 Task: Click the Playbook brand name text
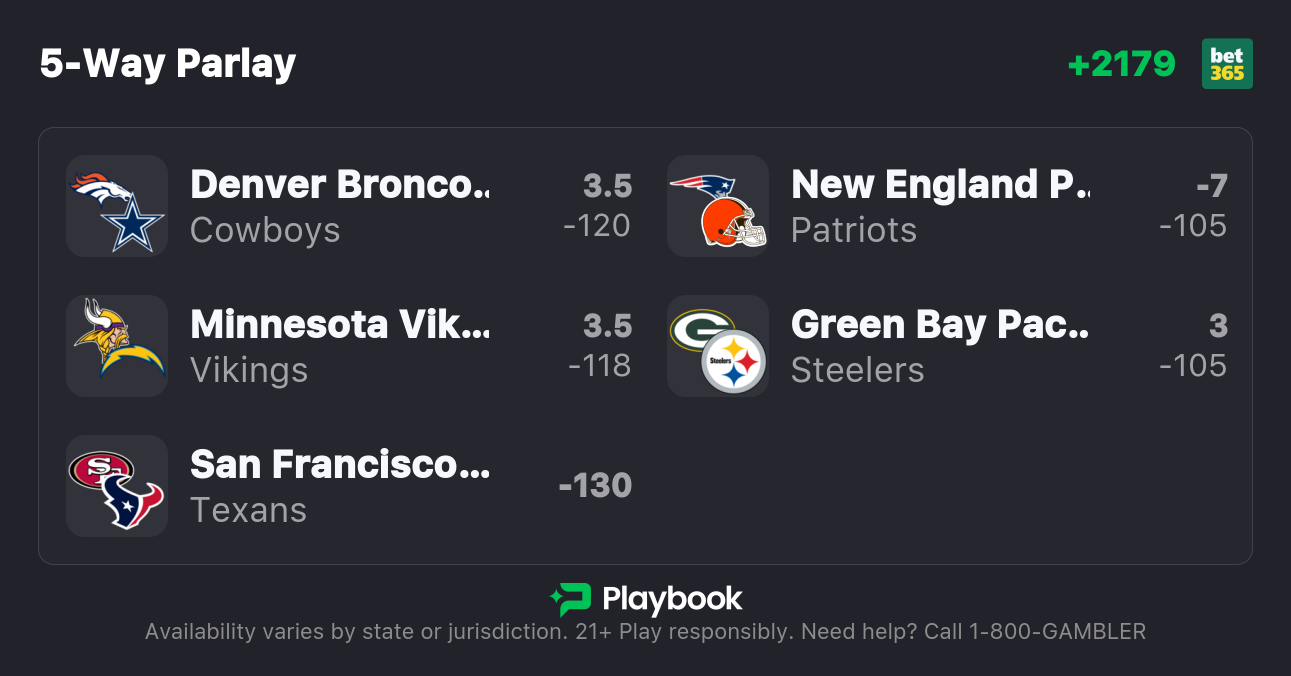tap(672, 599)
